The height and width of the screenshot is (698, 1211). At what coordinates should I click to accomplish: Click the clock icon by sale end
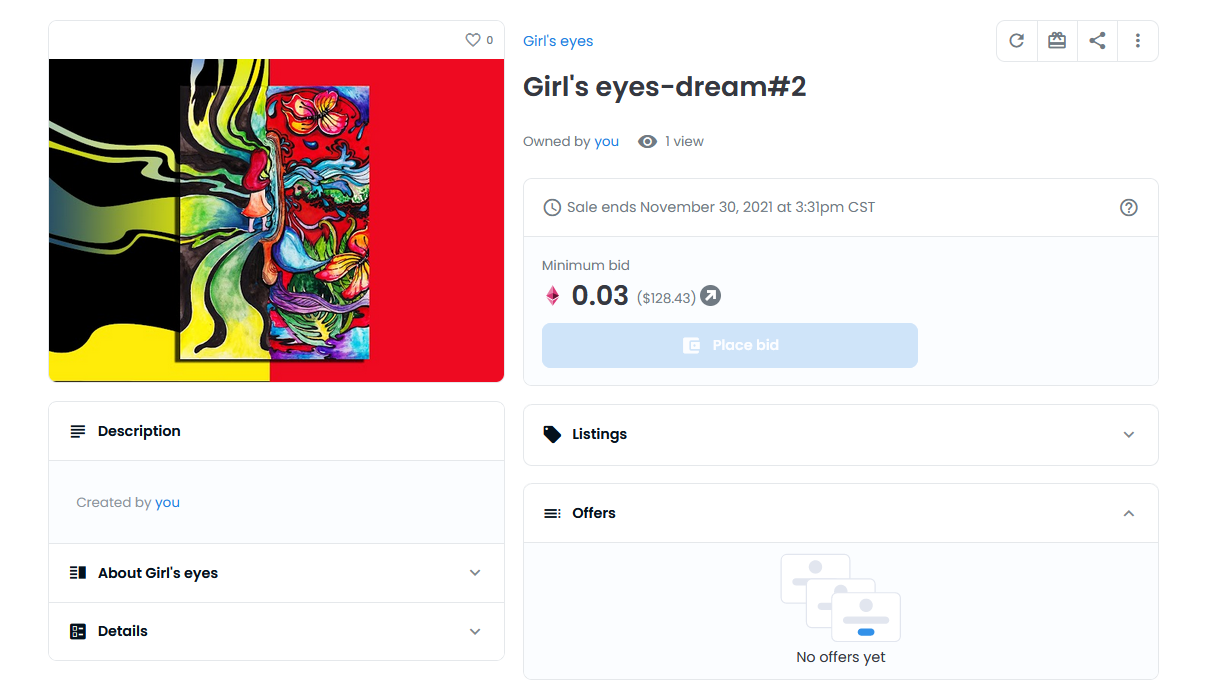(552, 208)
